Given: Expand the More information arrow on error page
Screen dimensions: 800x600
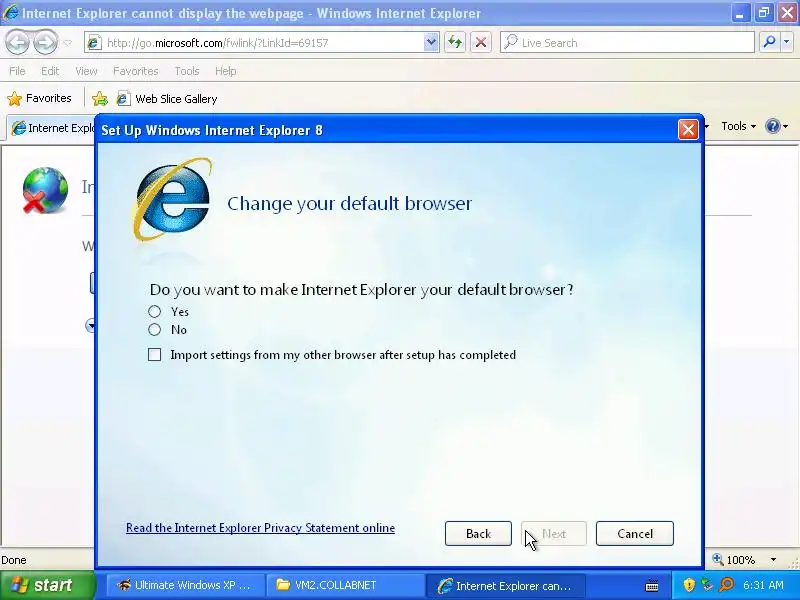Looking at the screenshot, I should (90, 326).
